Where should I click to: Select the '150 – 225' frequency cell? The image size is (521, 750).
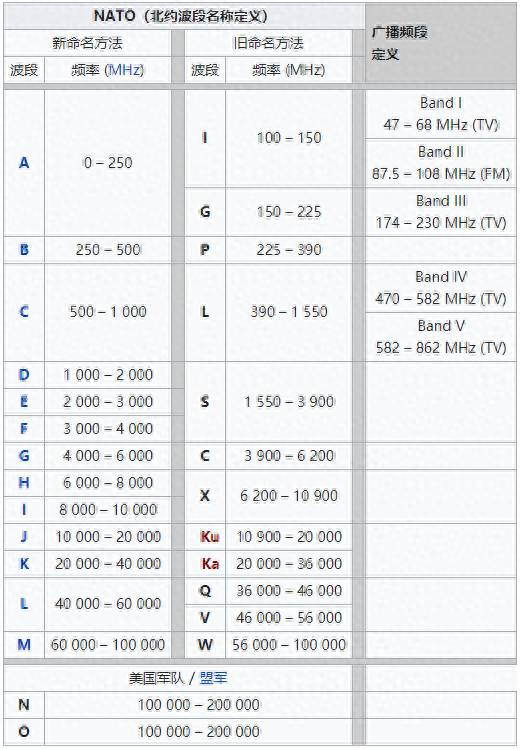click(x=289, y=212)
